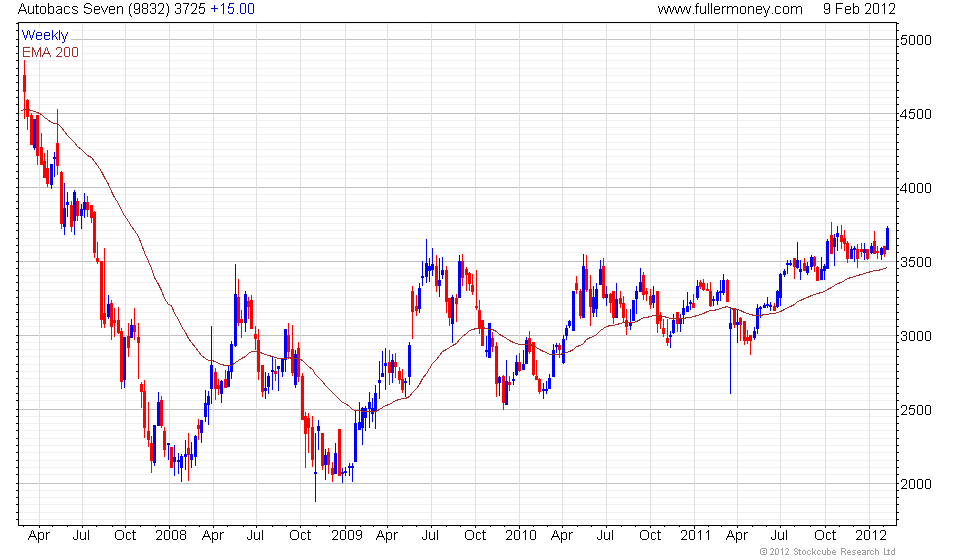This screenshot has height=560, width=980.
Task: Select the 2012 year marker on time axis
Action: (871, 535)
